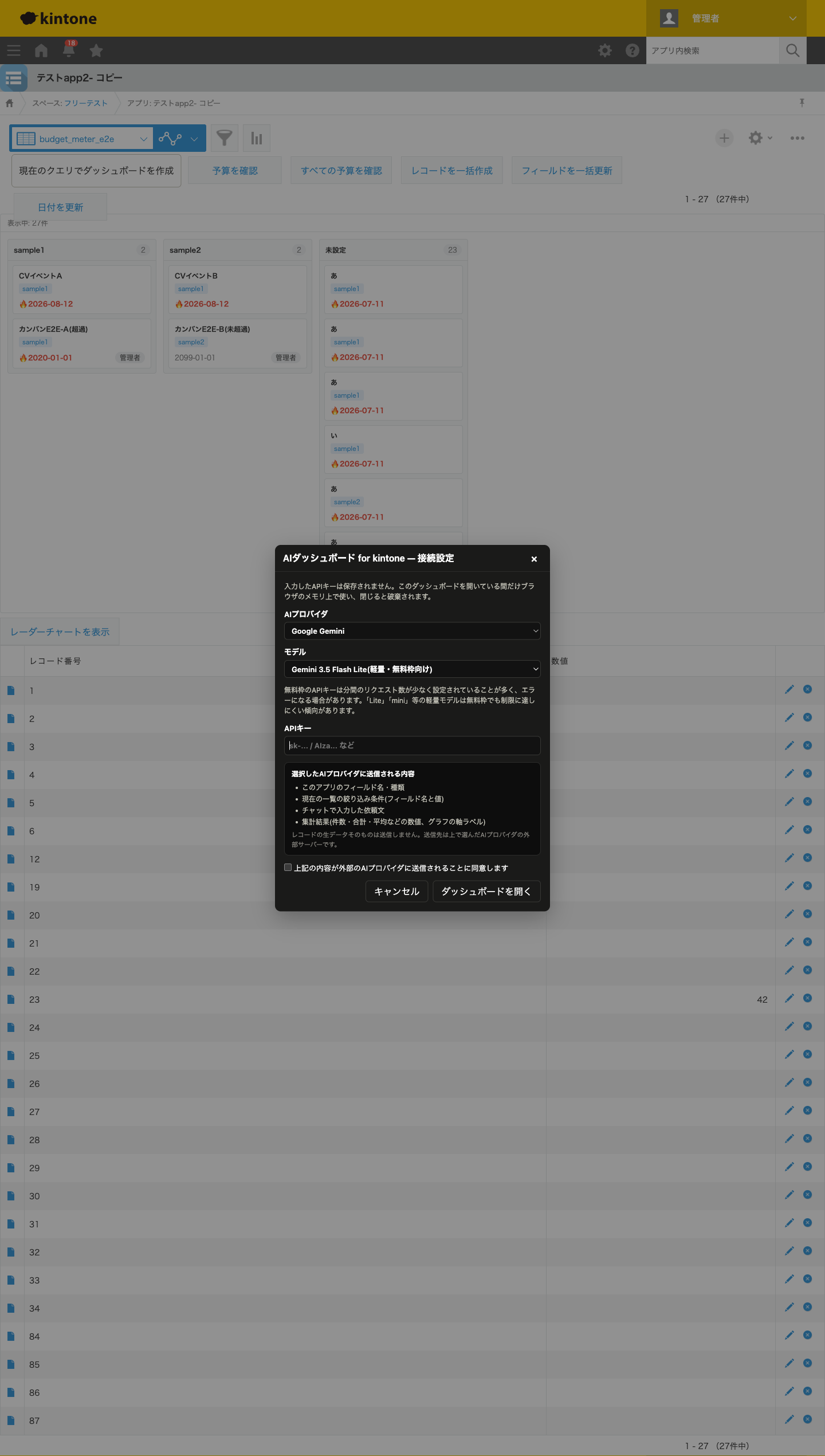
Task: Expand the app settings gear dropdown
Action: (760, 138)
